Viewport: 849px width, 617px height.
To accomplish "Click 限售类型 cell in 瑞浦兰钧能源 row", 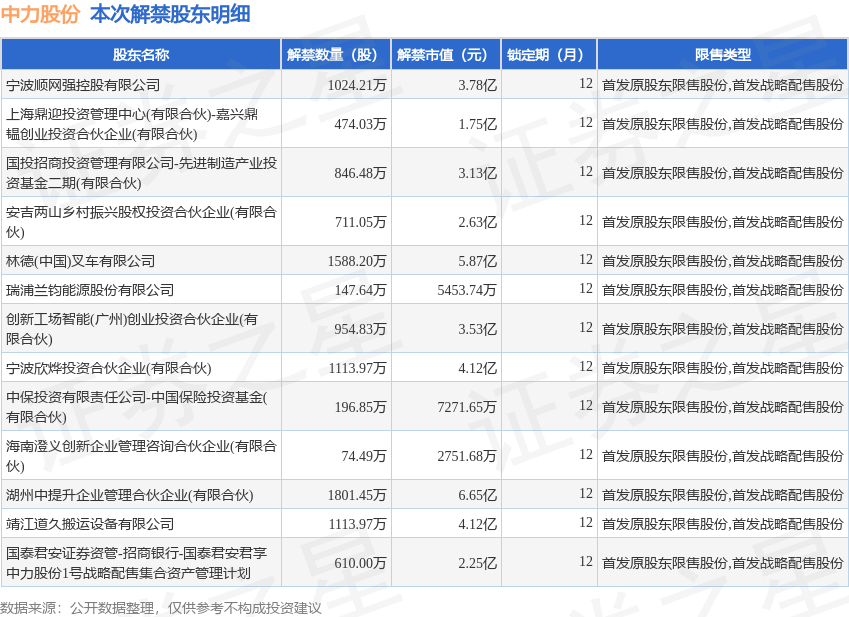I will pos(723,290).
